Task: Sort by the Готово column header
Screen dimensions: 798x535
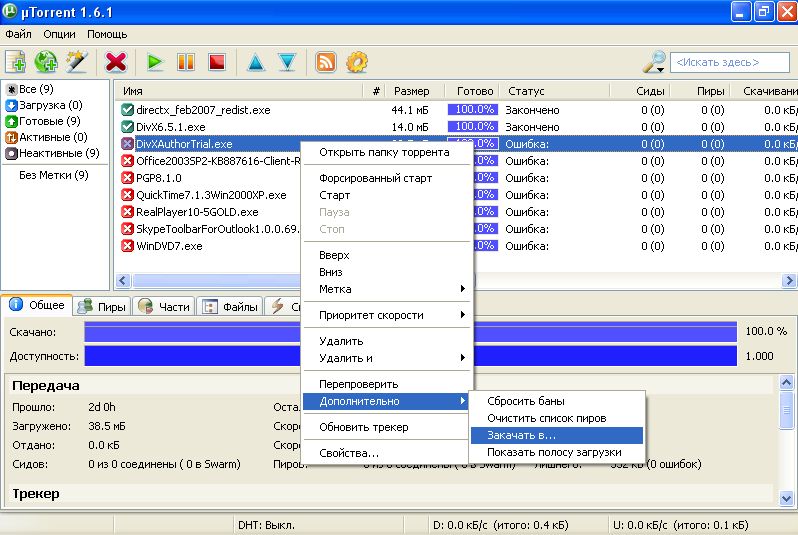Action: pos(474,91)
